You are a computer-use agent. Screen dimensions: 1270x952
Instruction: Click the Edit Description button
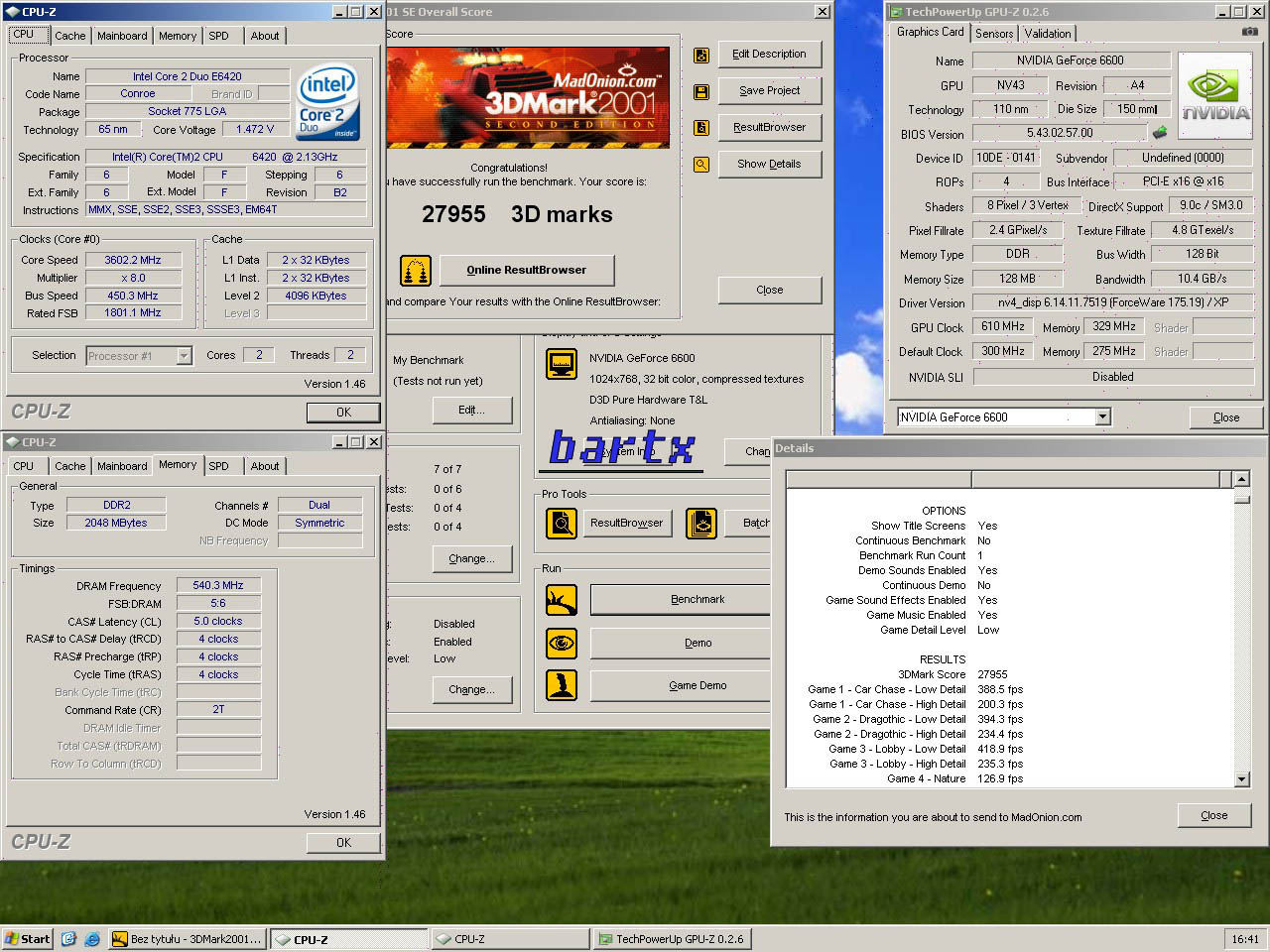click(x=769, y=55)
